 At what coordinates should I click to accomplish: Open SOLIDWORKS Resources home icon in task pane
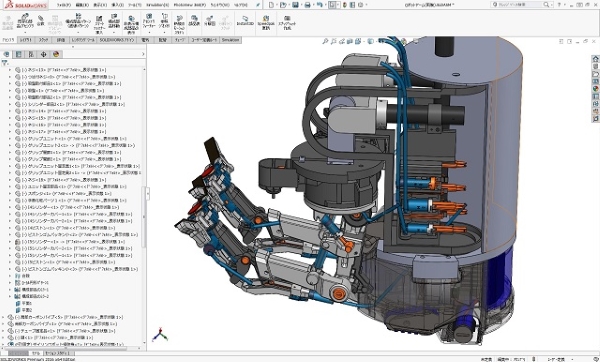coord(595,59)
